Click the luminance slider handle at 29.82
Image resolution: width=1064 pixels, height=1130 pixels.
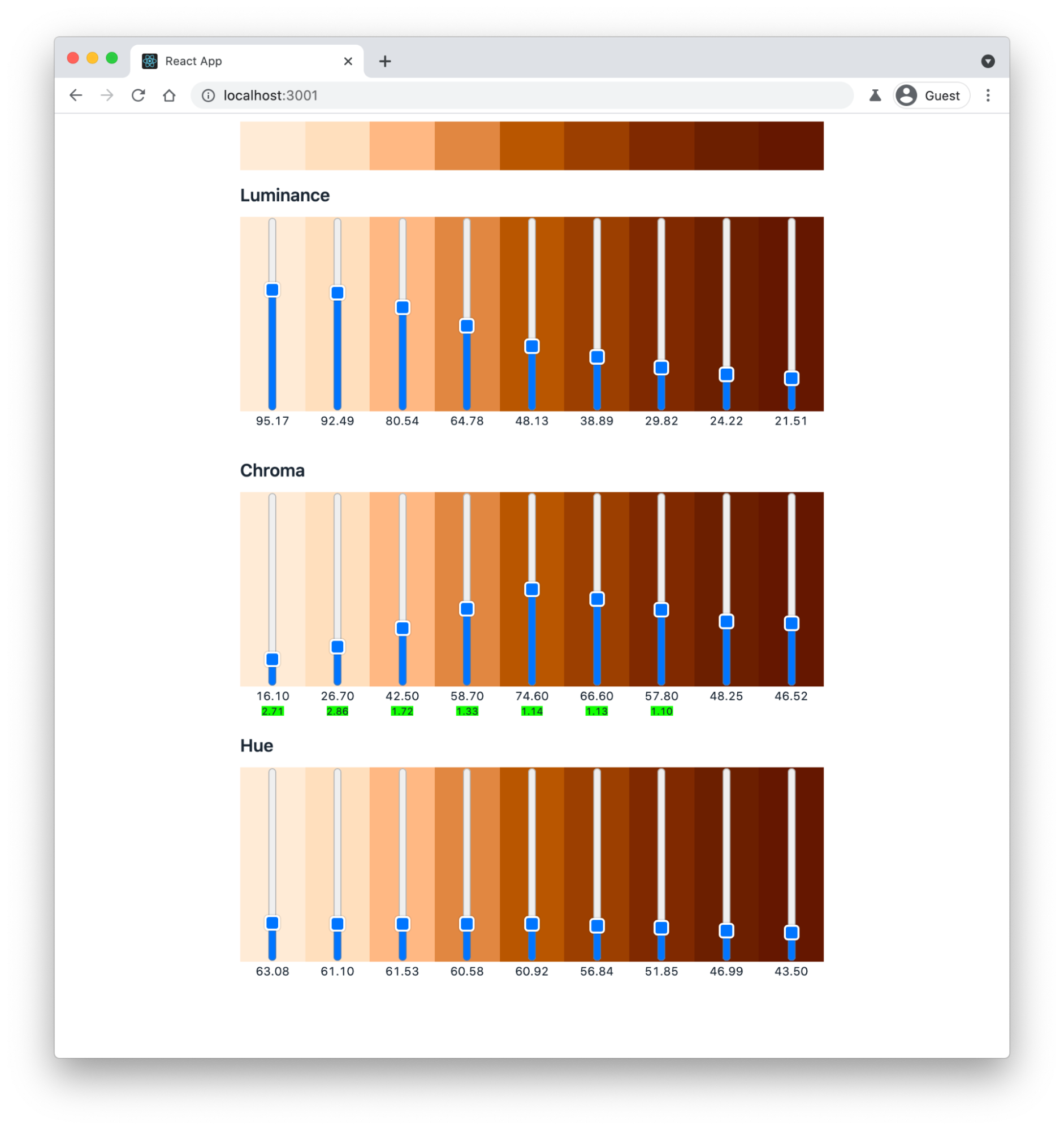(661, 368)
